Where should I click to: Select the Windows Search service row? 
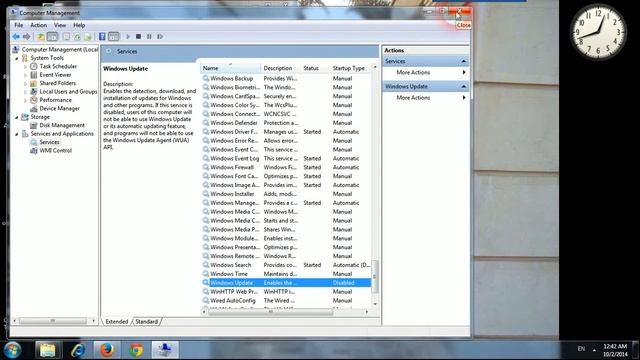click(286, 265)
